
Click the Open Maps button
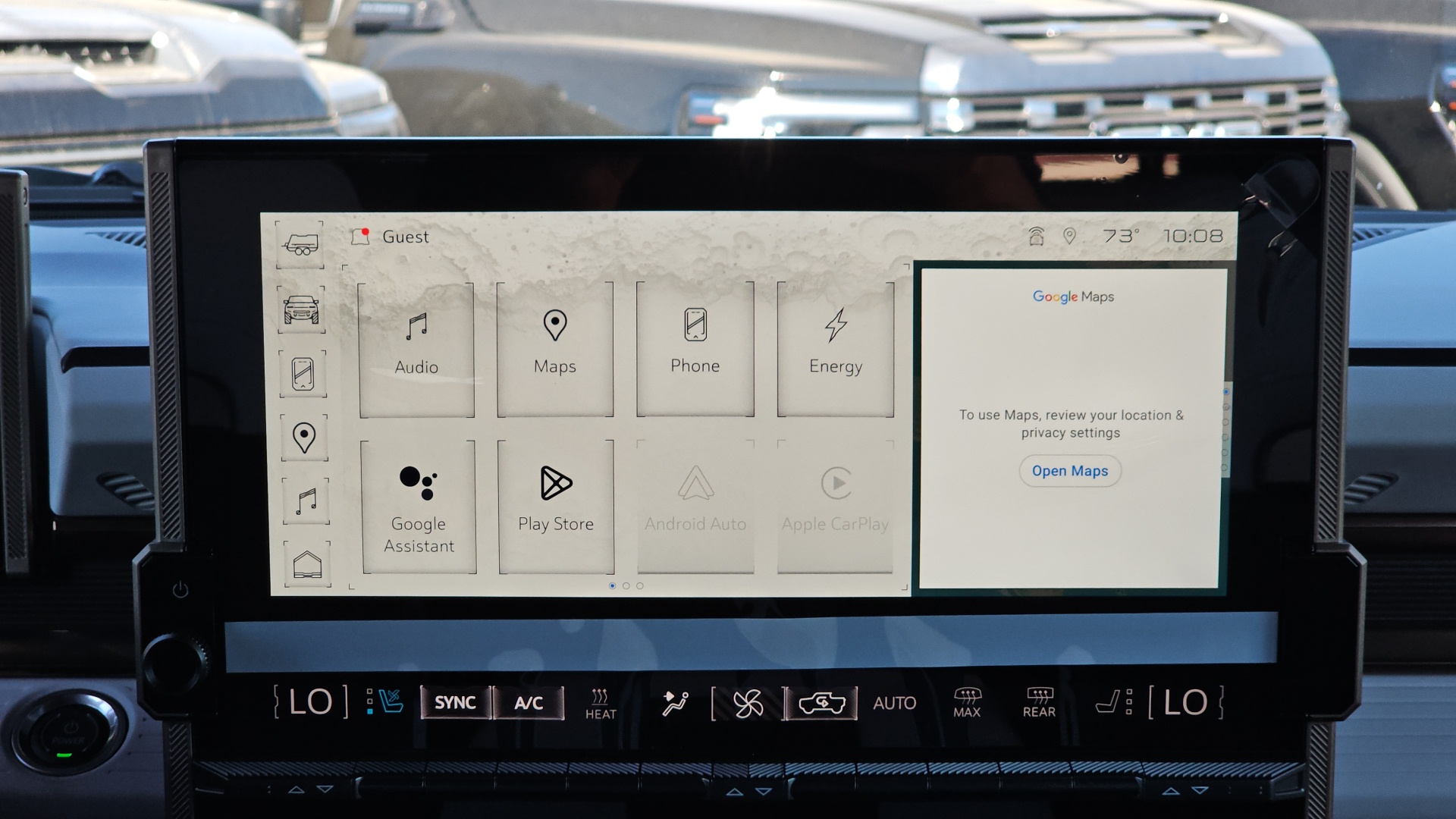point(1070,471)
